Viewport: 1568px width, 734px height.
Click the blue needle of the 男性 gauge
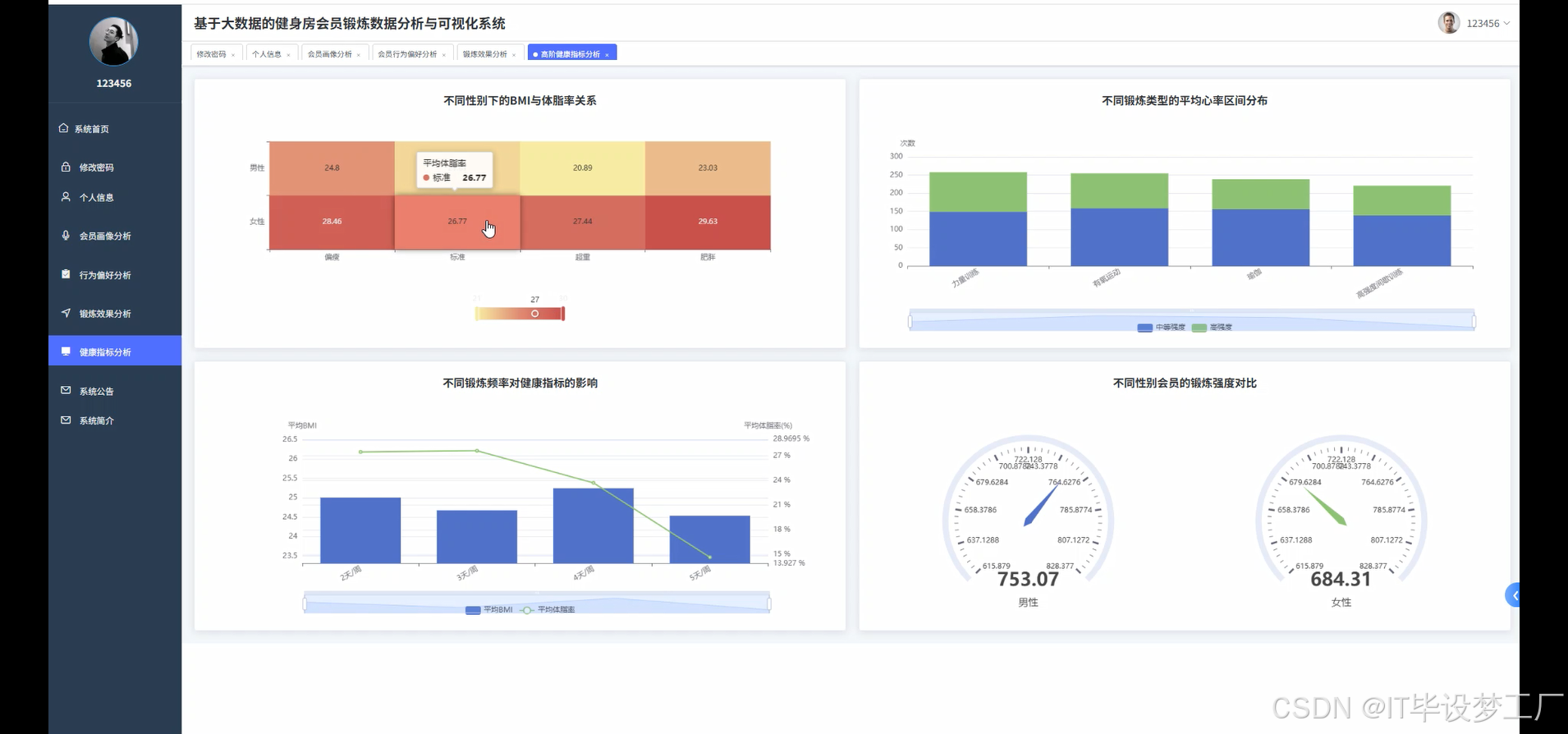(x=1040, y=507)
